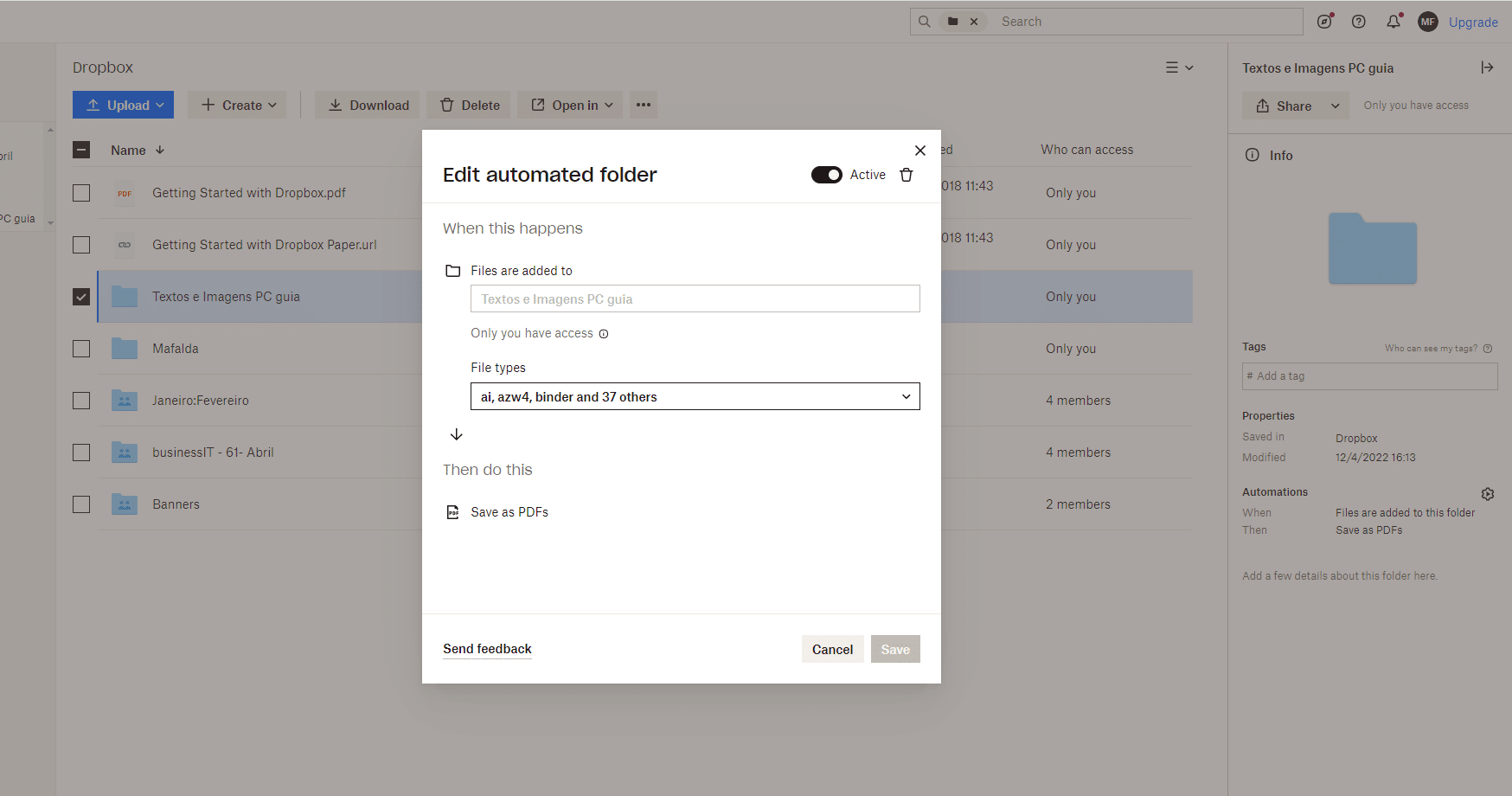Collapse the details side panel arrow

click(x=1487, y=67)
